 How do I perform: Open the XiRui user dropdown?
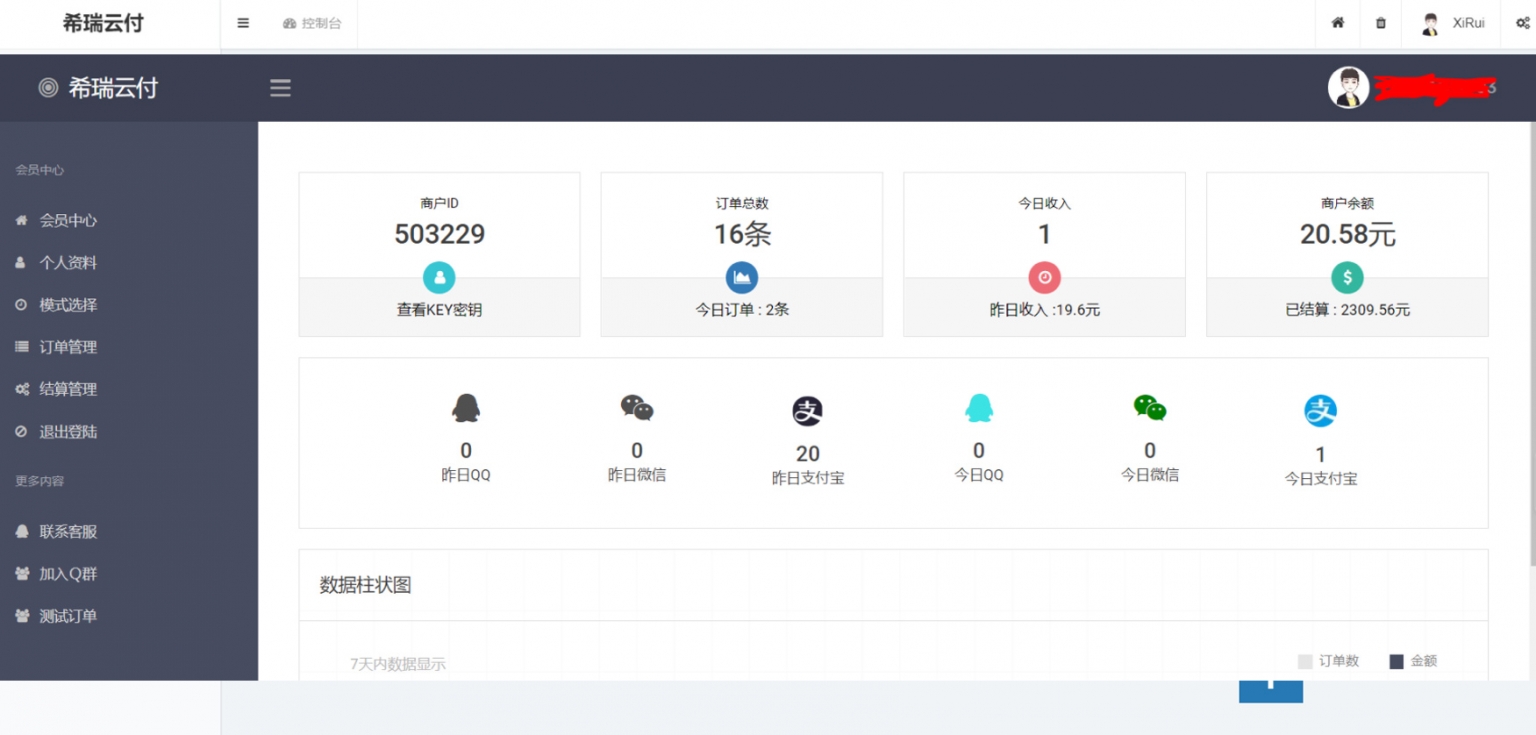pos(1457,22)
